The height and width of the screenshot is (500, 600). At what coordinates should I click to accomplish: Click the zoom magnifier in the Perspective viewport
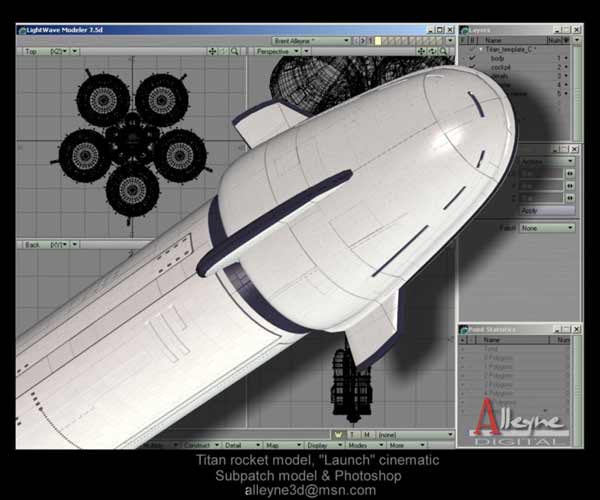coord(443,51)
